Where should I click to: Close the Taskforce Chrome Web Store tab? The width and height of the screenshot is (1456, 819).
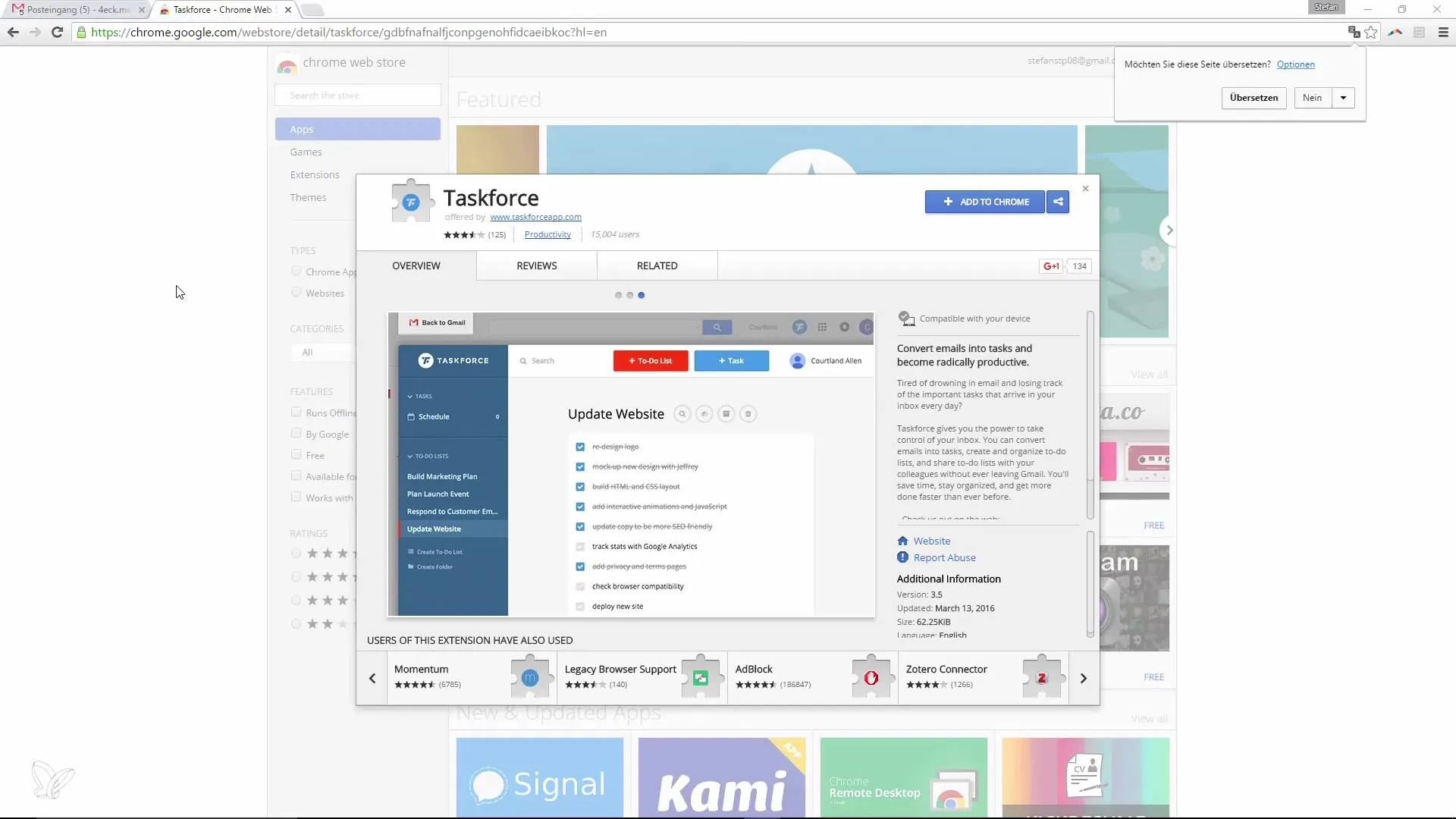[x=288, y=10]
